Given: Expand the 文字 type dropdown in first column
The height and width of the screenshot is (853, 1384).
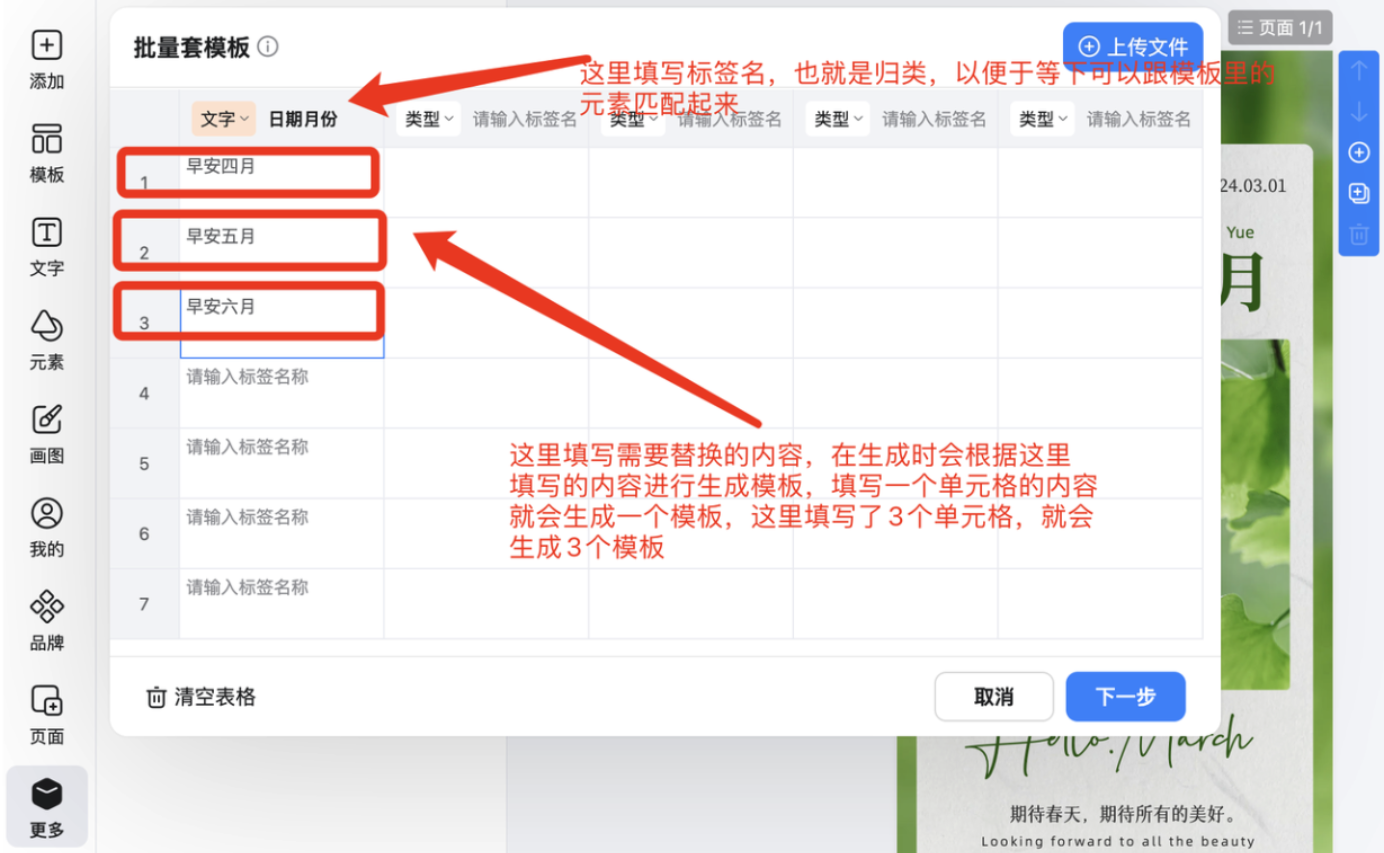Looking at the screenshot, I should [x=224, y=119].
